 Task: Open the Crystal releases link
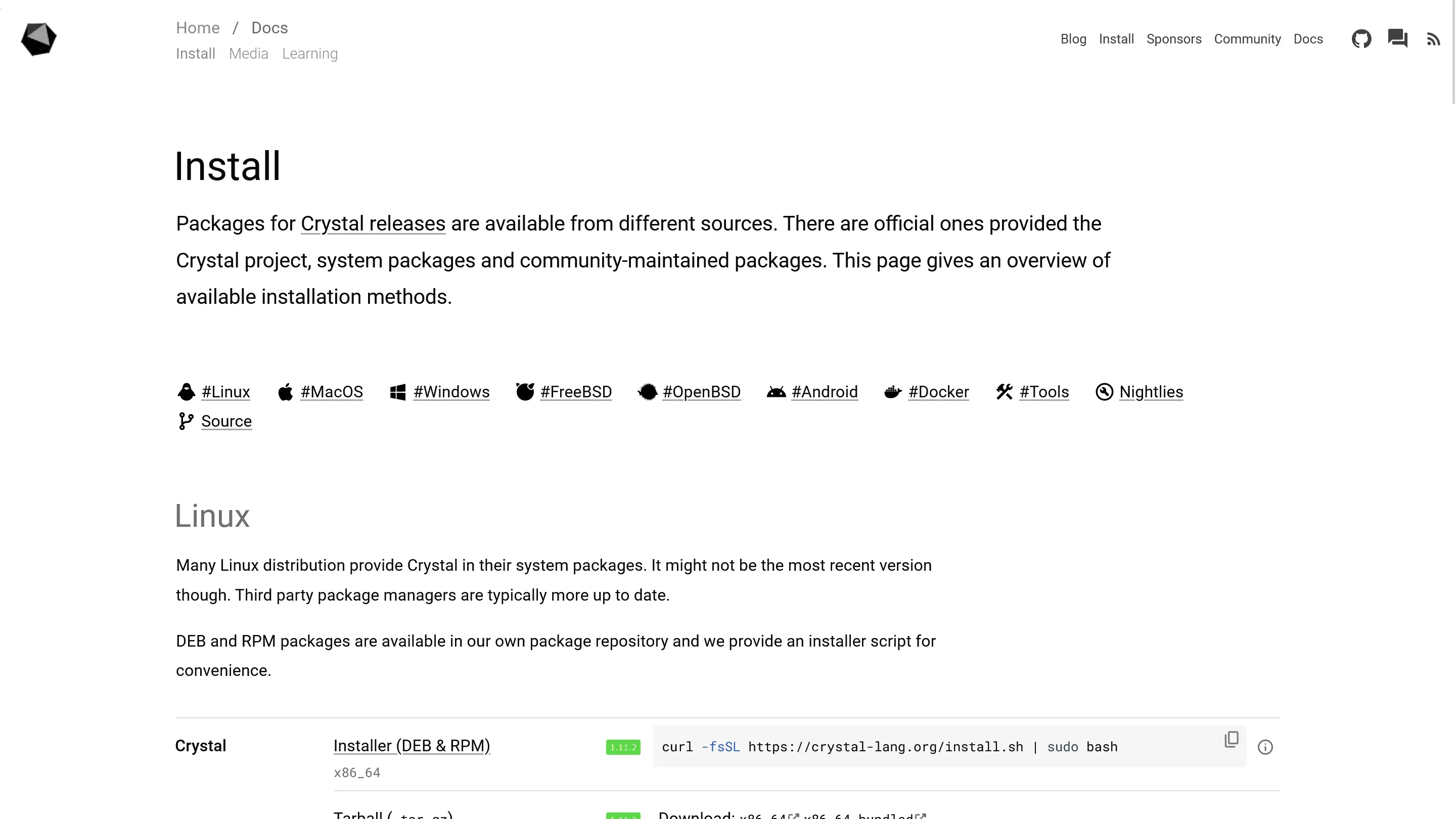373,223
